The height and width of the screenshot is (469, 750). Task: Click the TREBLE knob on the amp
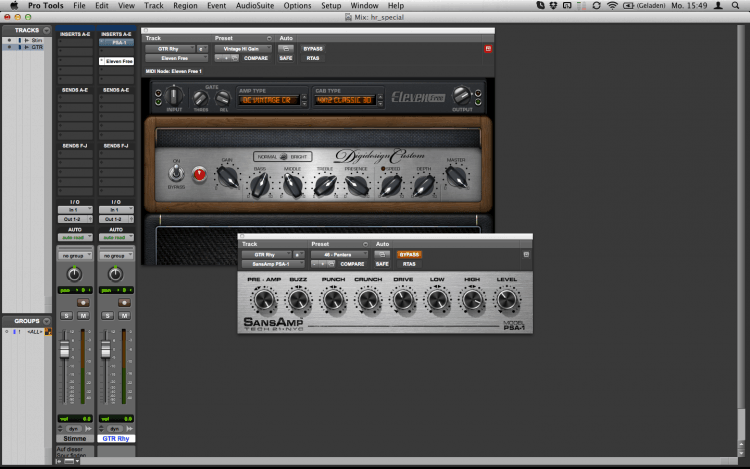point(325,185)
